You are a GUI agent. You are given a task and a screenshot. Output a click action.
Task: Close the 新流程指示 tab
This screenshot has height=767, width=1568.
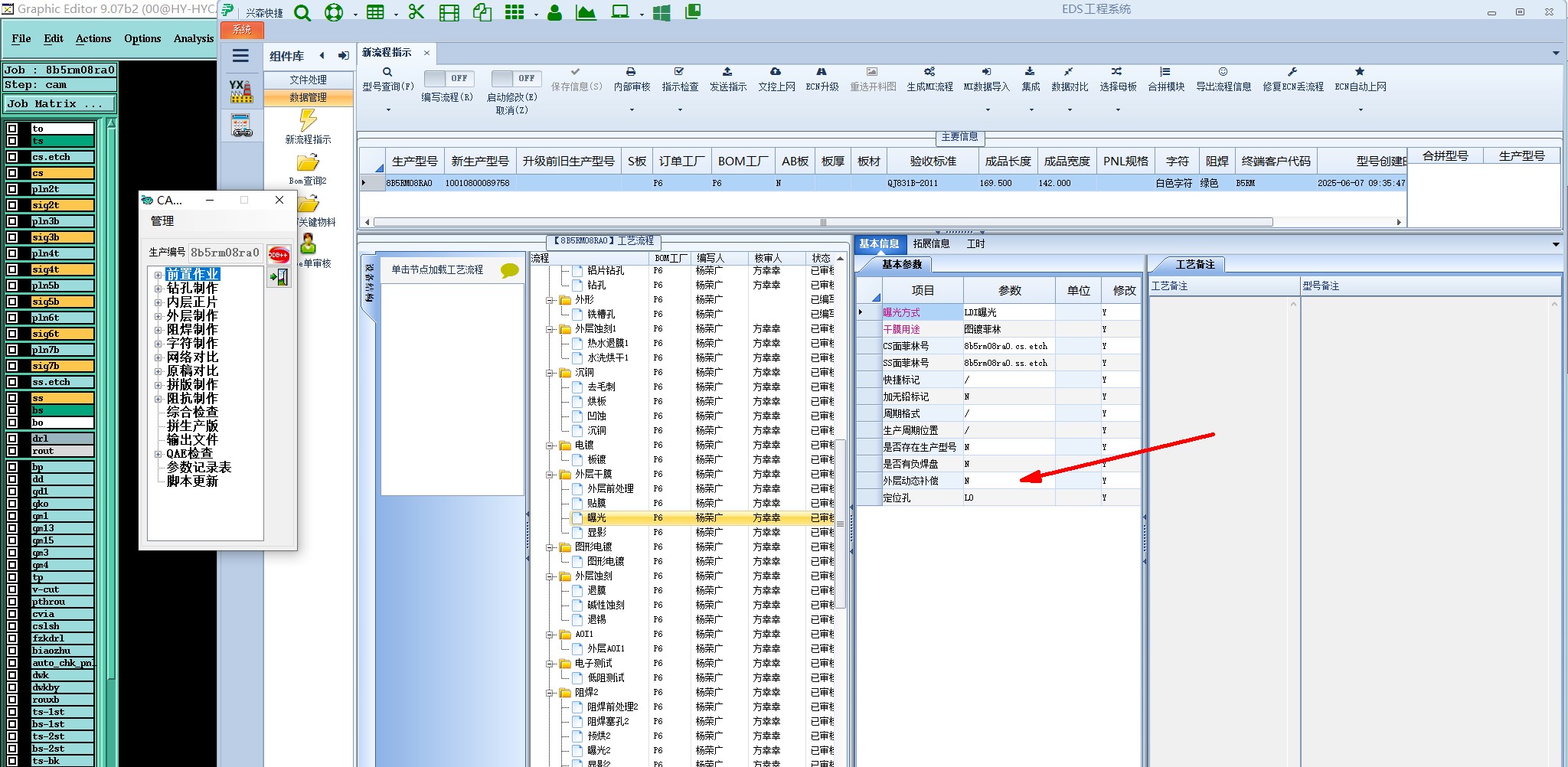point(426,53)
